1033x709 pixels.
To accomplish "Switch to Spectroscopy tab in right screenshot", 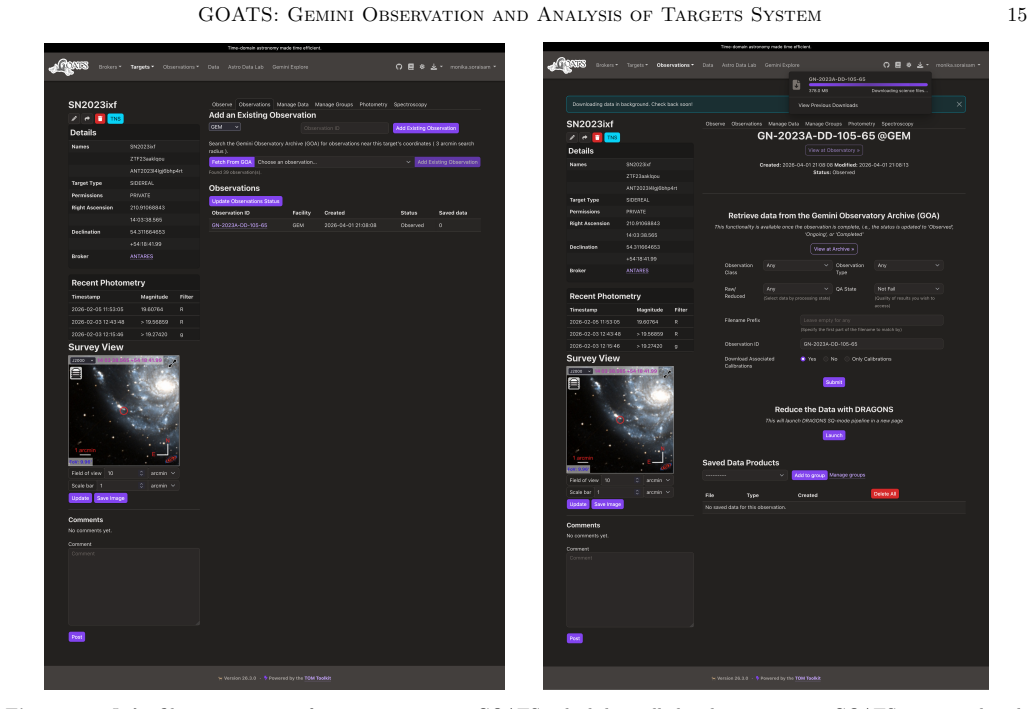I will (897, 124).
